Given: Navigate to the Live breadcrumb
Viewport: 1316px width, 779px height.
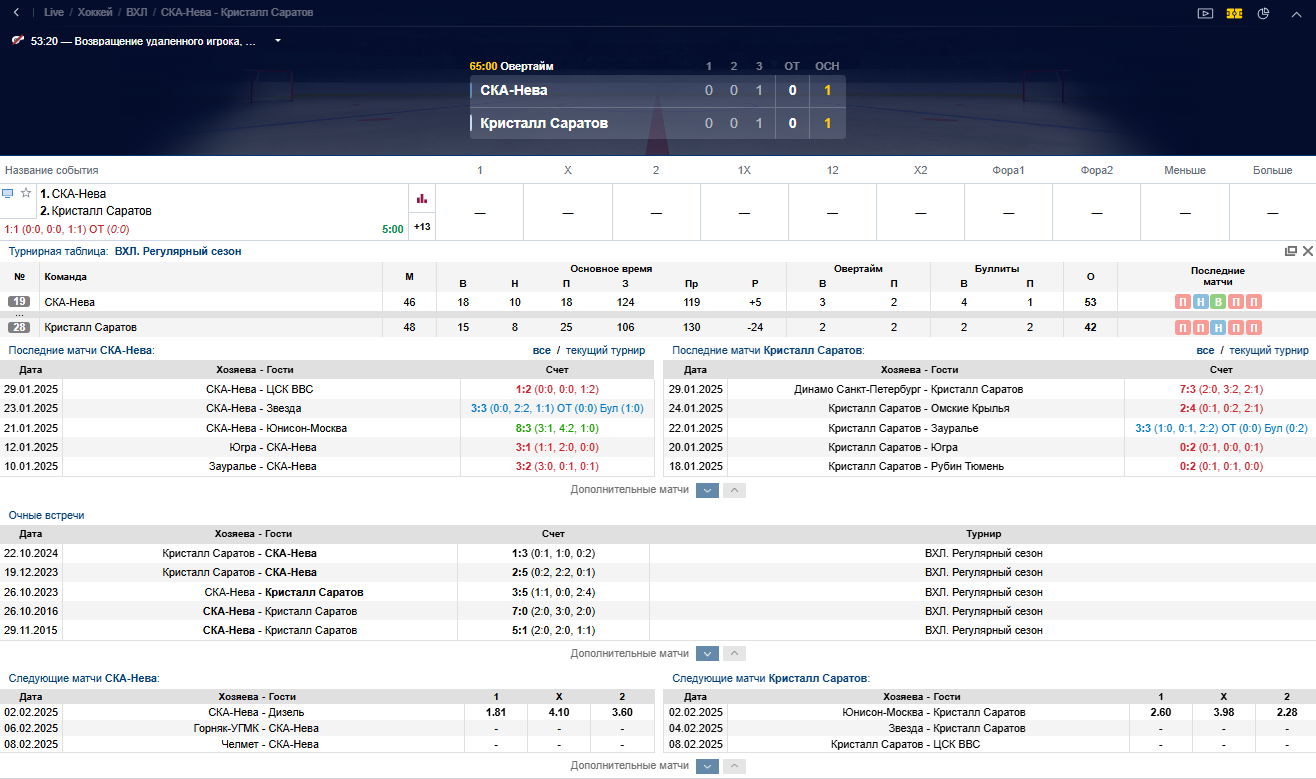Looking at the screenshot, I should click(x=54, y=13).
